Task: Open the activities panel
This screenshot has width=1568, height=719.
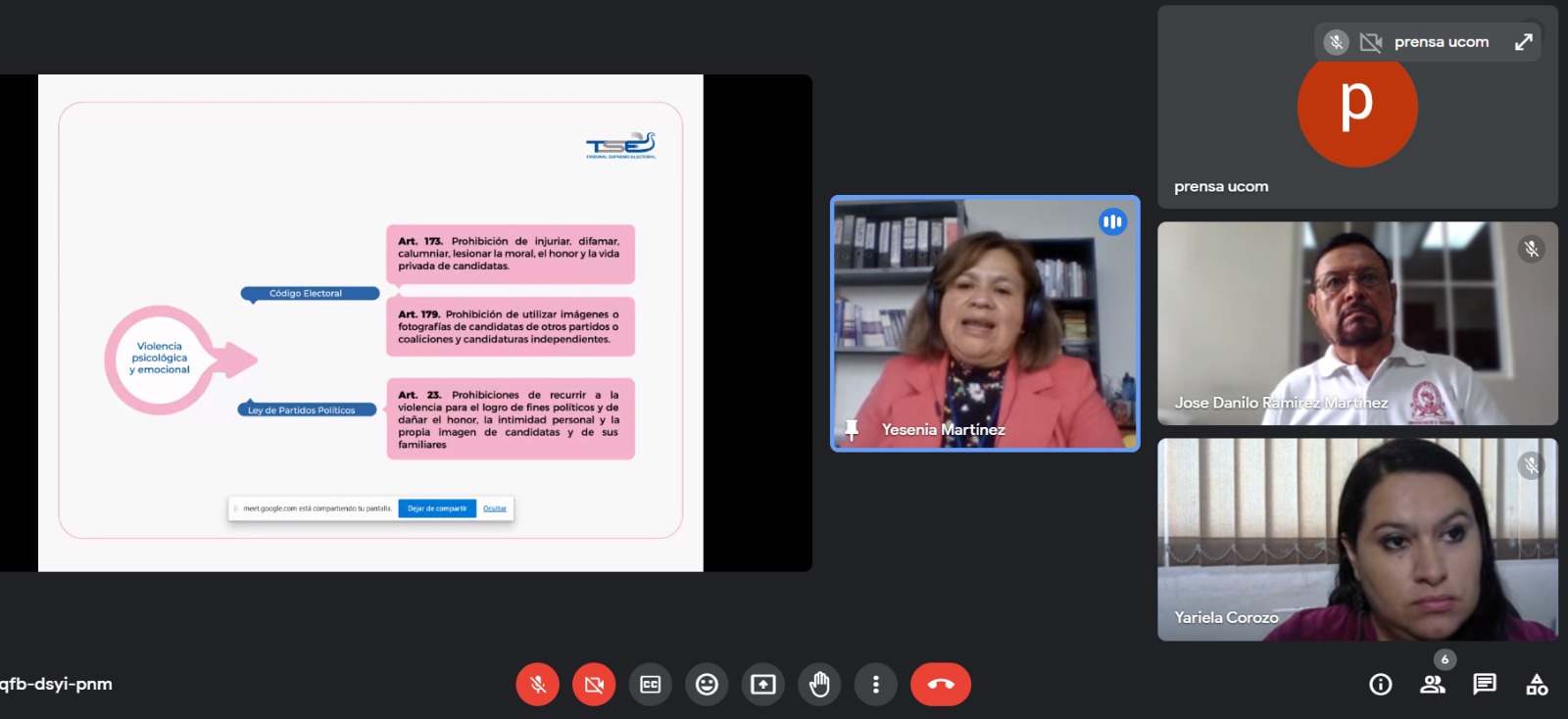Action: [1537, 685]
